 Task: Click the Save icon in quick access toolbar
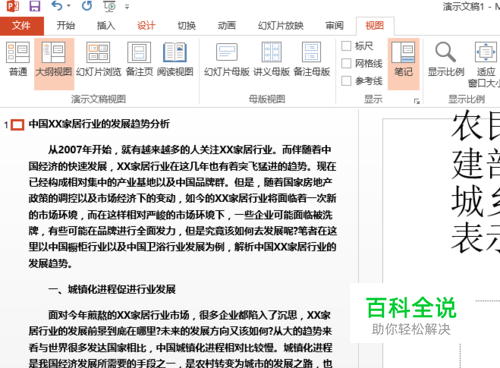coord(35,6)
